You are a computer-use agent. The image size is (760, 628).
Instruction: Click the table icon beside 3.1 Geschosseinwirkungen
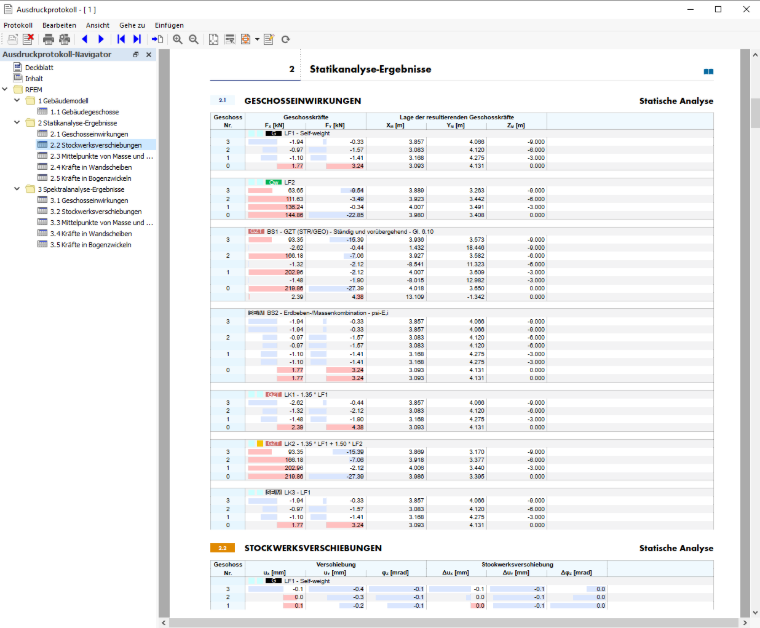click(x=42, y=200)
